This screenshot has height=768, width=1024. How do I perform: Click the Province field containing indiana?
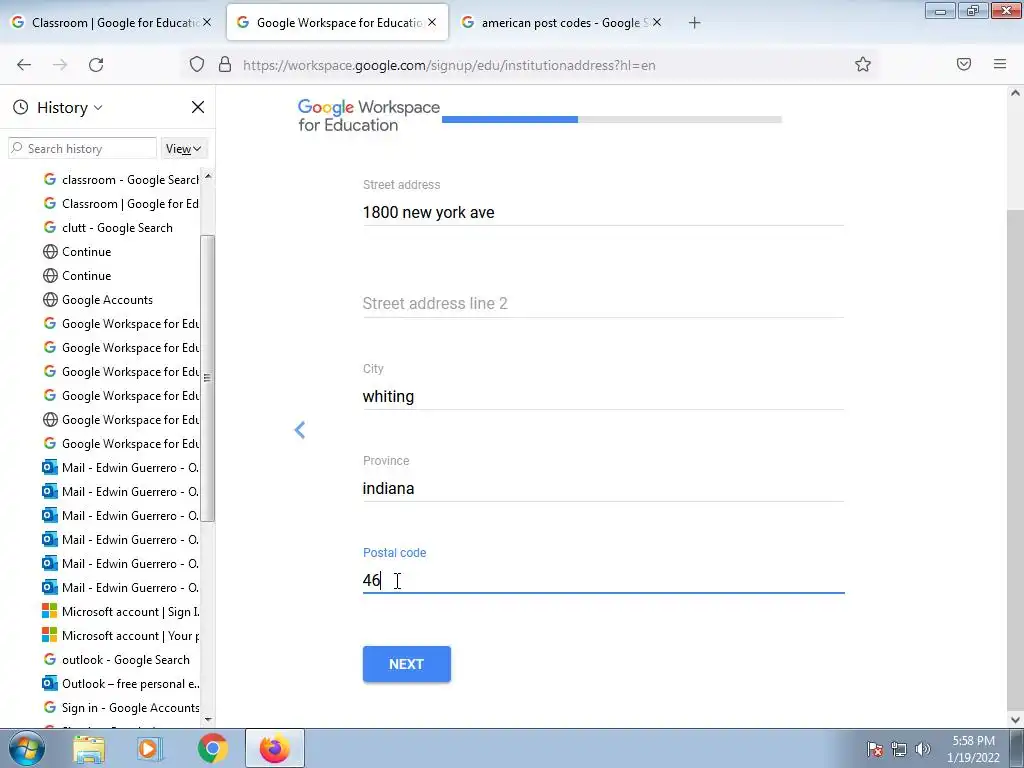coord(603,488)
